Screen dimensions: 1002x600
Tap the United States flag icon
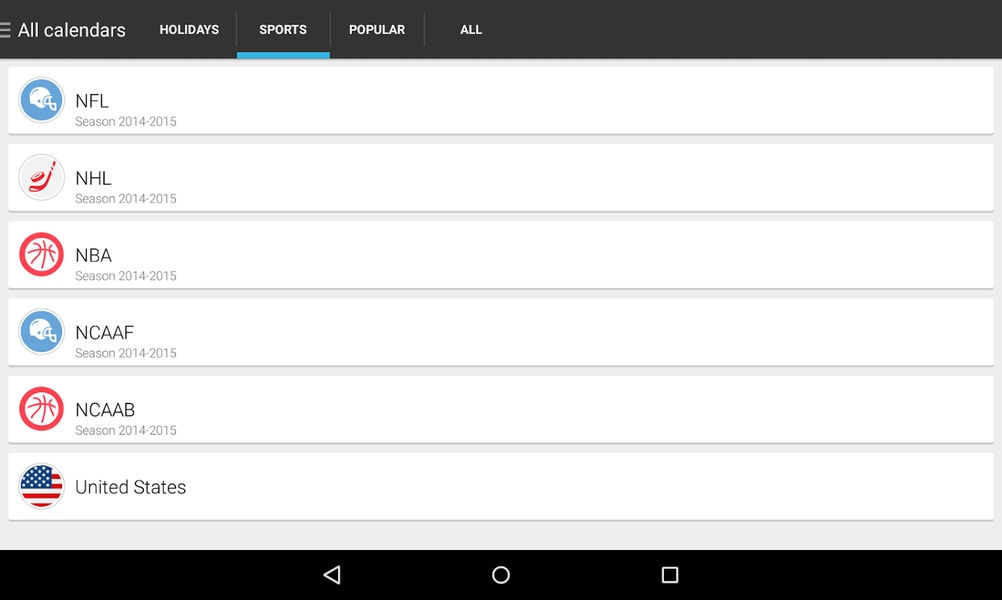pyautogui.click(x=42, y=487)
